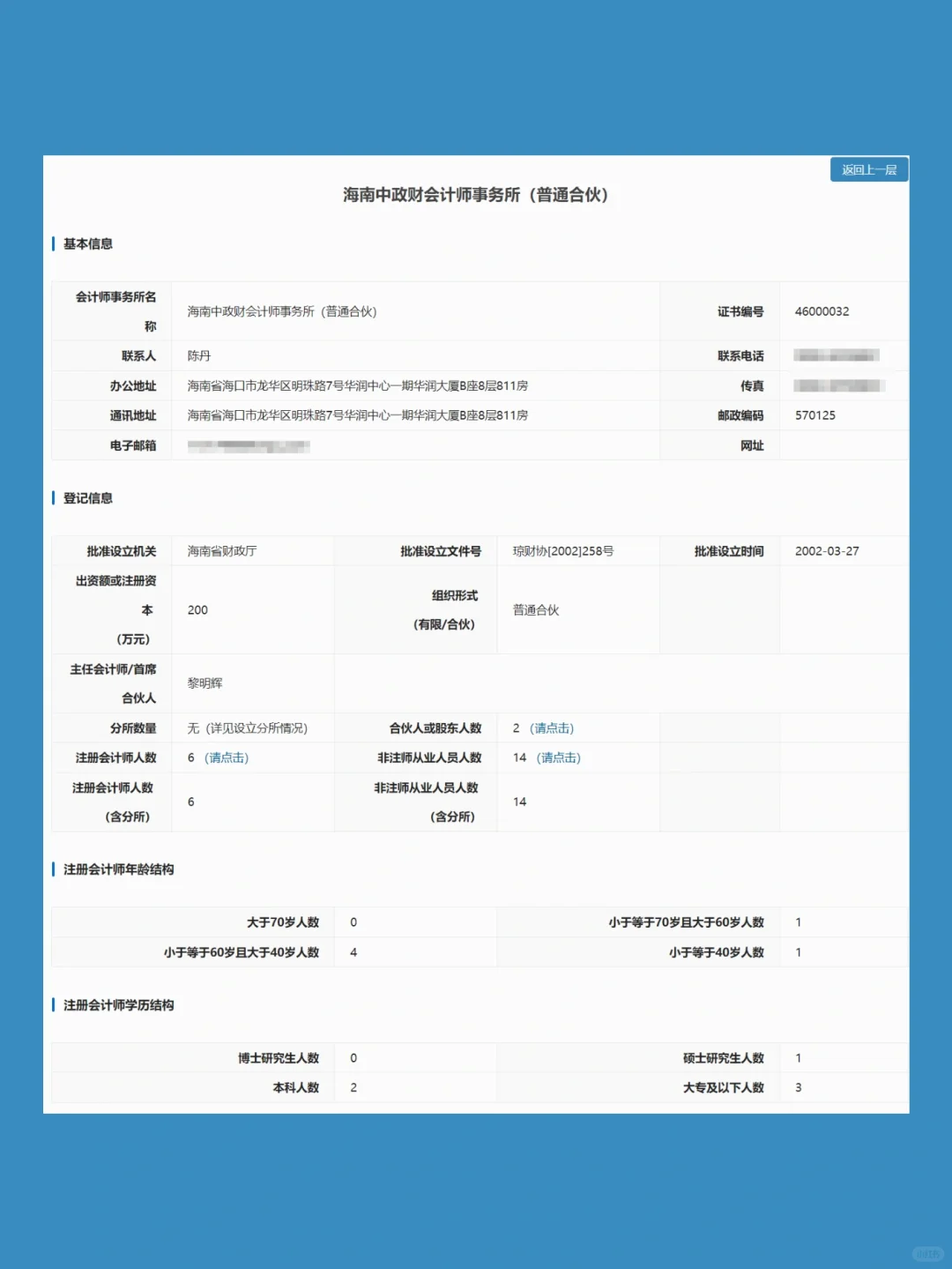Click the 大于70岁人数 label
Screen dimensions: 952x1269
[x=283, y=922]
